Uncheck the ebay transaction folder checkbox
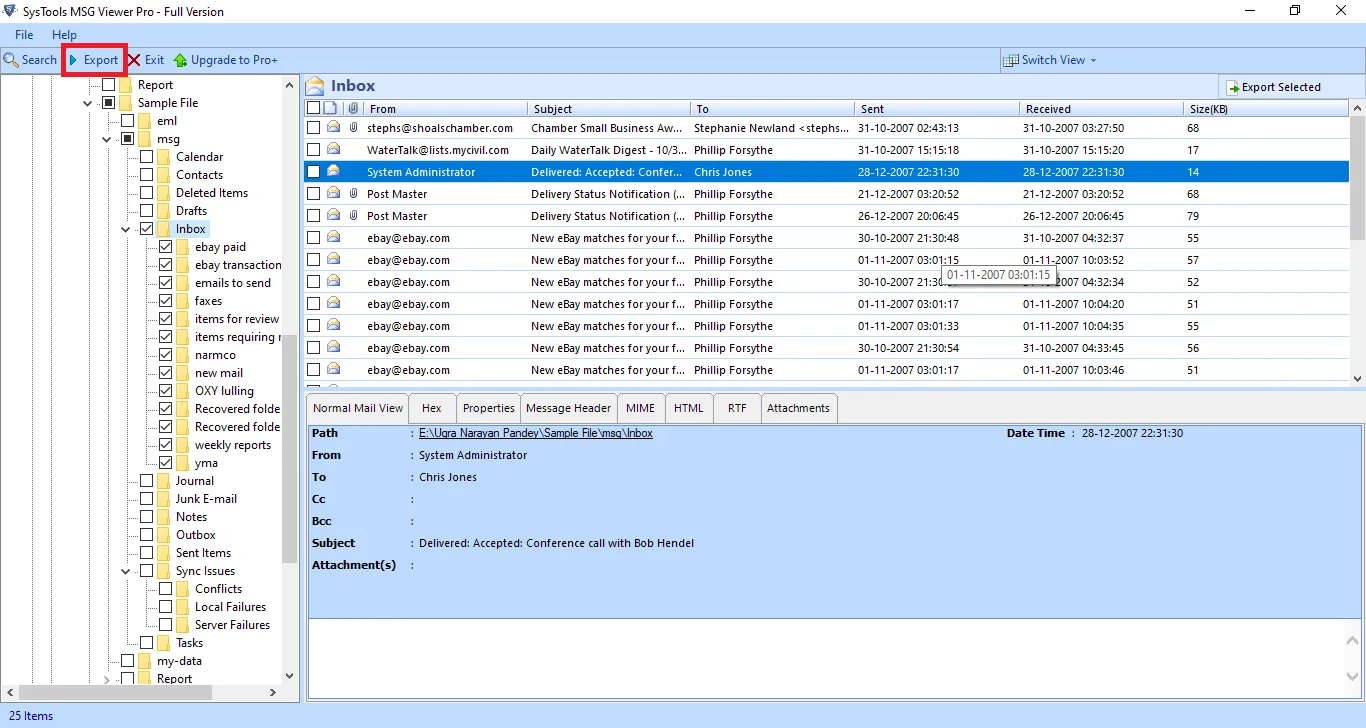Image resolution: width=1366 pixels, height=728 pixels. [166, 265]
